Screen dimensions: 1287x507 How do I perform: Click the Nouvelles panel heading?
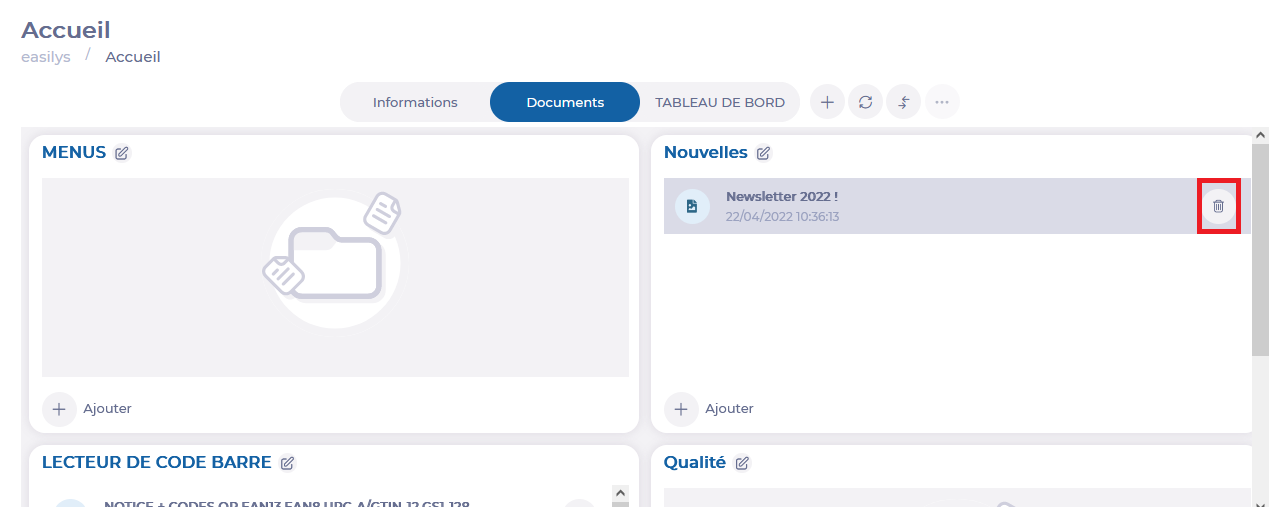tap(706, 153)
